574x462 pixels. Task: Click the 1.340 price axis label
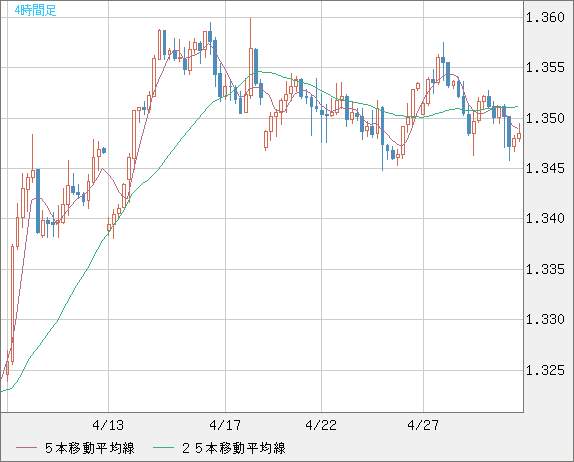coord(545,219)
